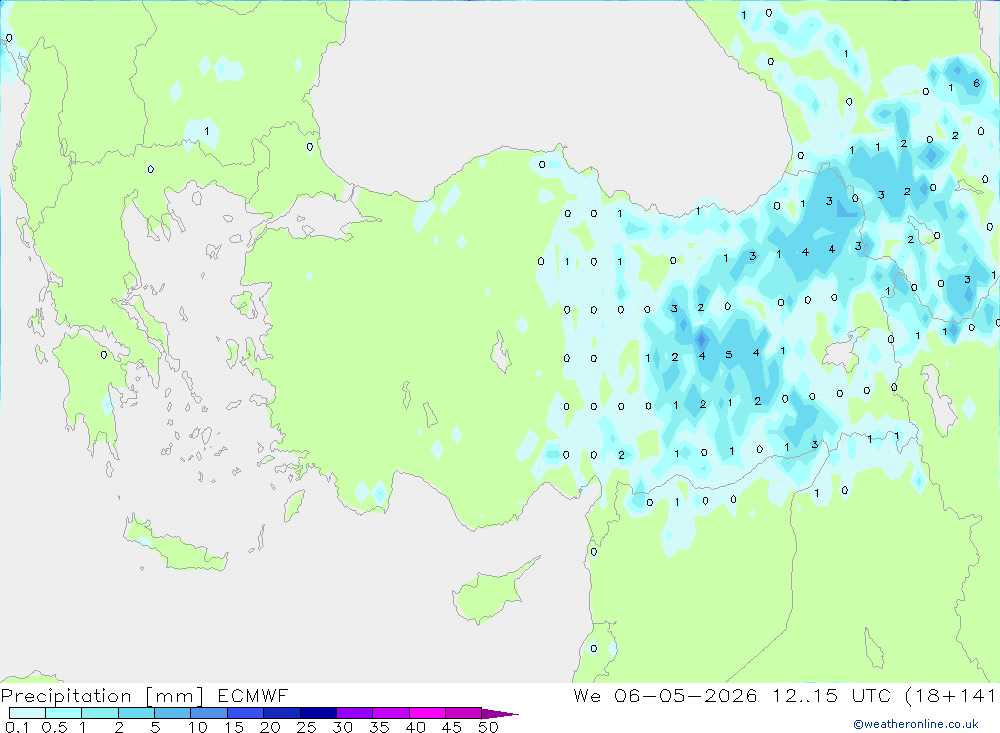This screenshot has width=1000, height=733.
Task: Open the weatheronline.co.uk copyright link
Action: pos(916,723)
